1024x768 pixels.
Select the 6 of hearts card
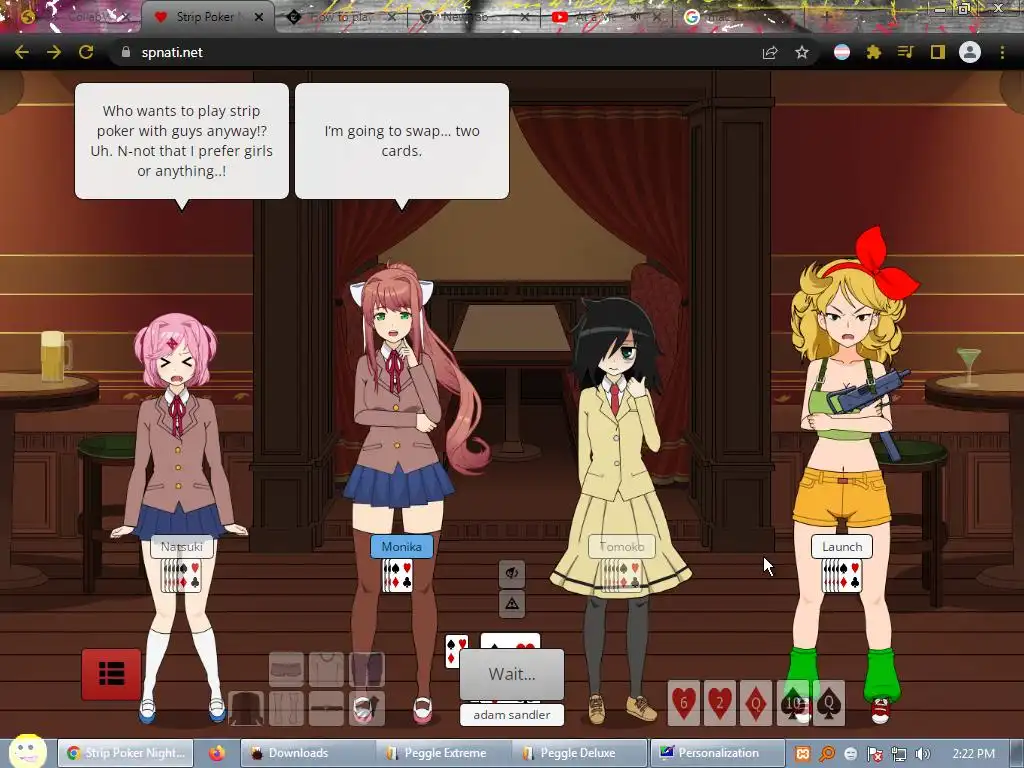click(x=684, y=703)
